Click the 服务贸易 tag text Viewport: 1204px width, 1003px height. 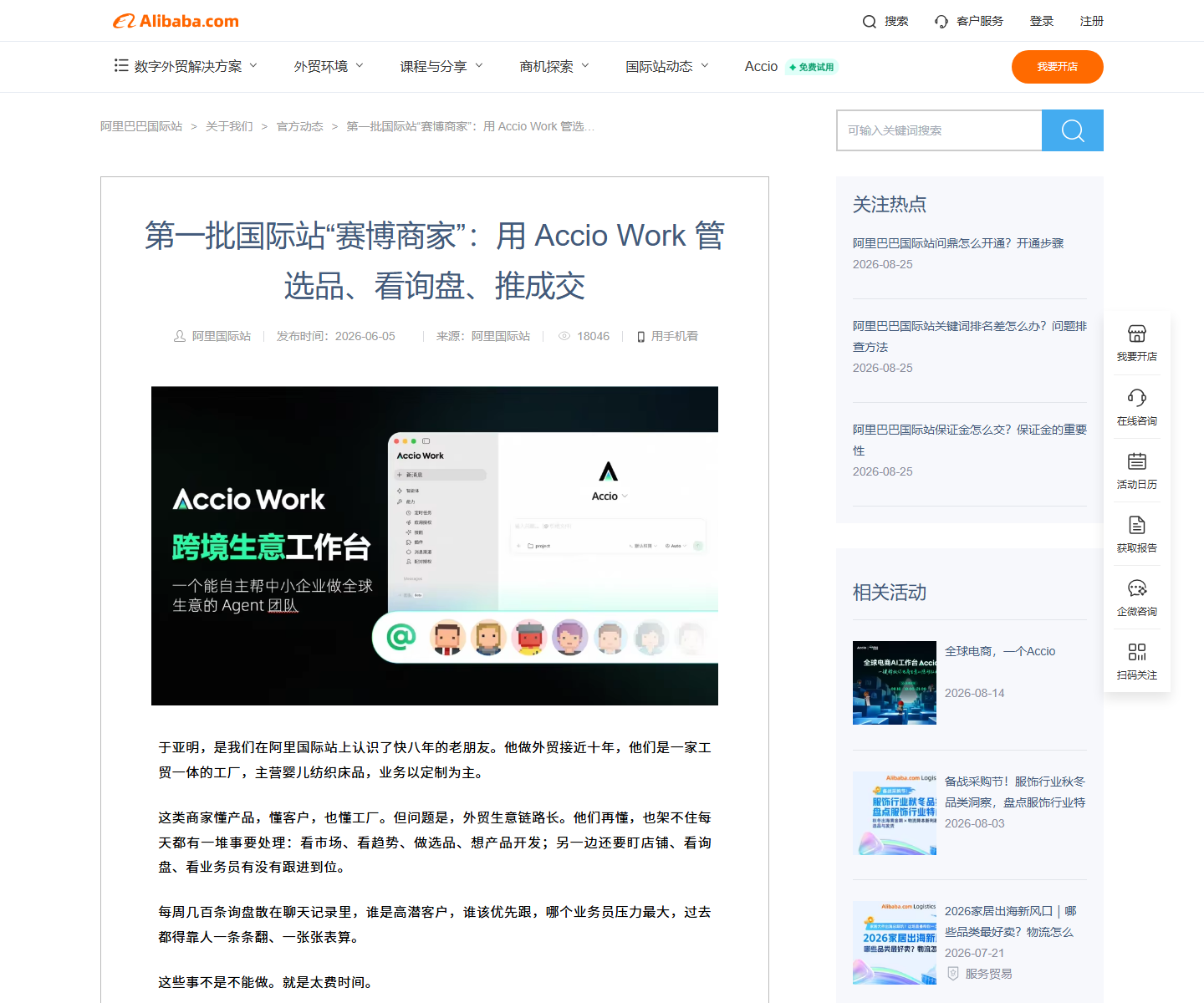pos(988,974)
